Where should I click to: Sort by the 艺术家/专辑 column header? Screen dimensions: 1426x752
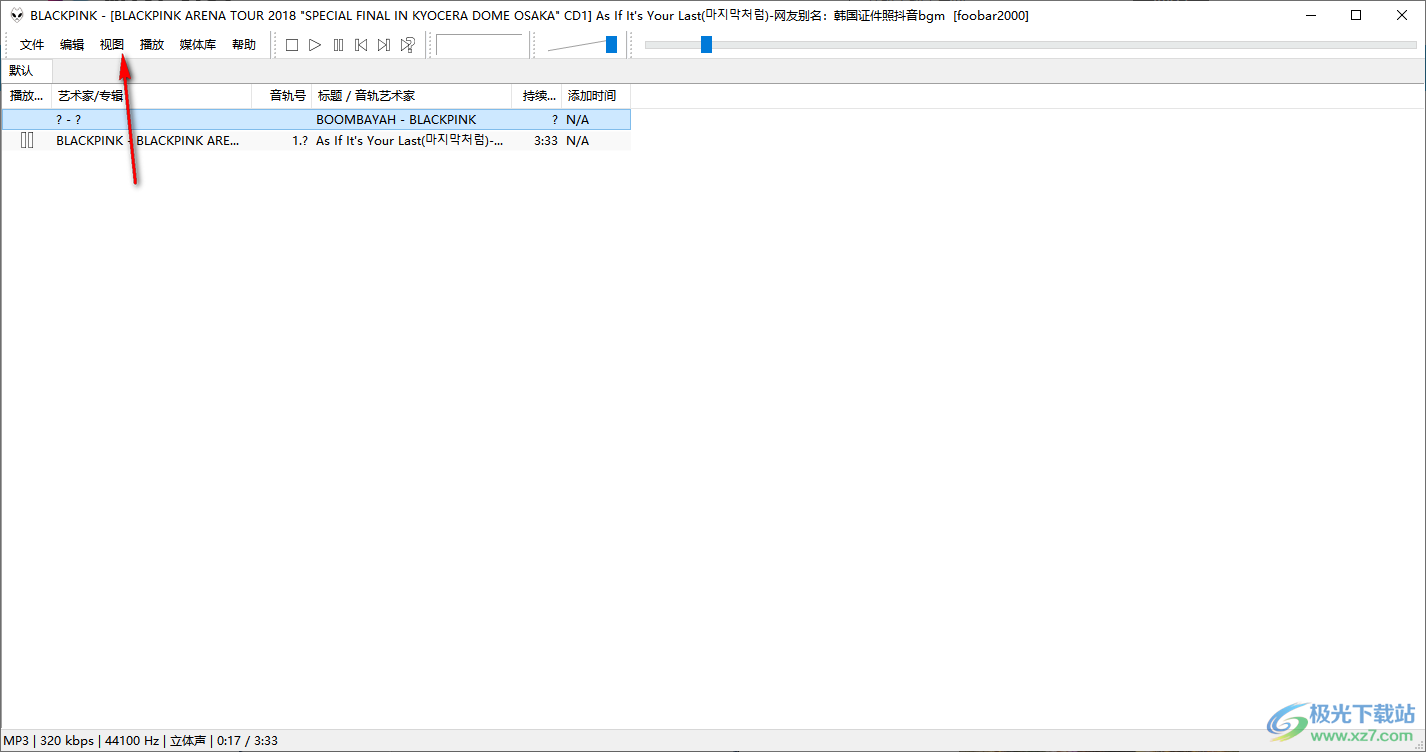pos(152,96)
